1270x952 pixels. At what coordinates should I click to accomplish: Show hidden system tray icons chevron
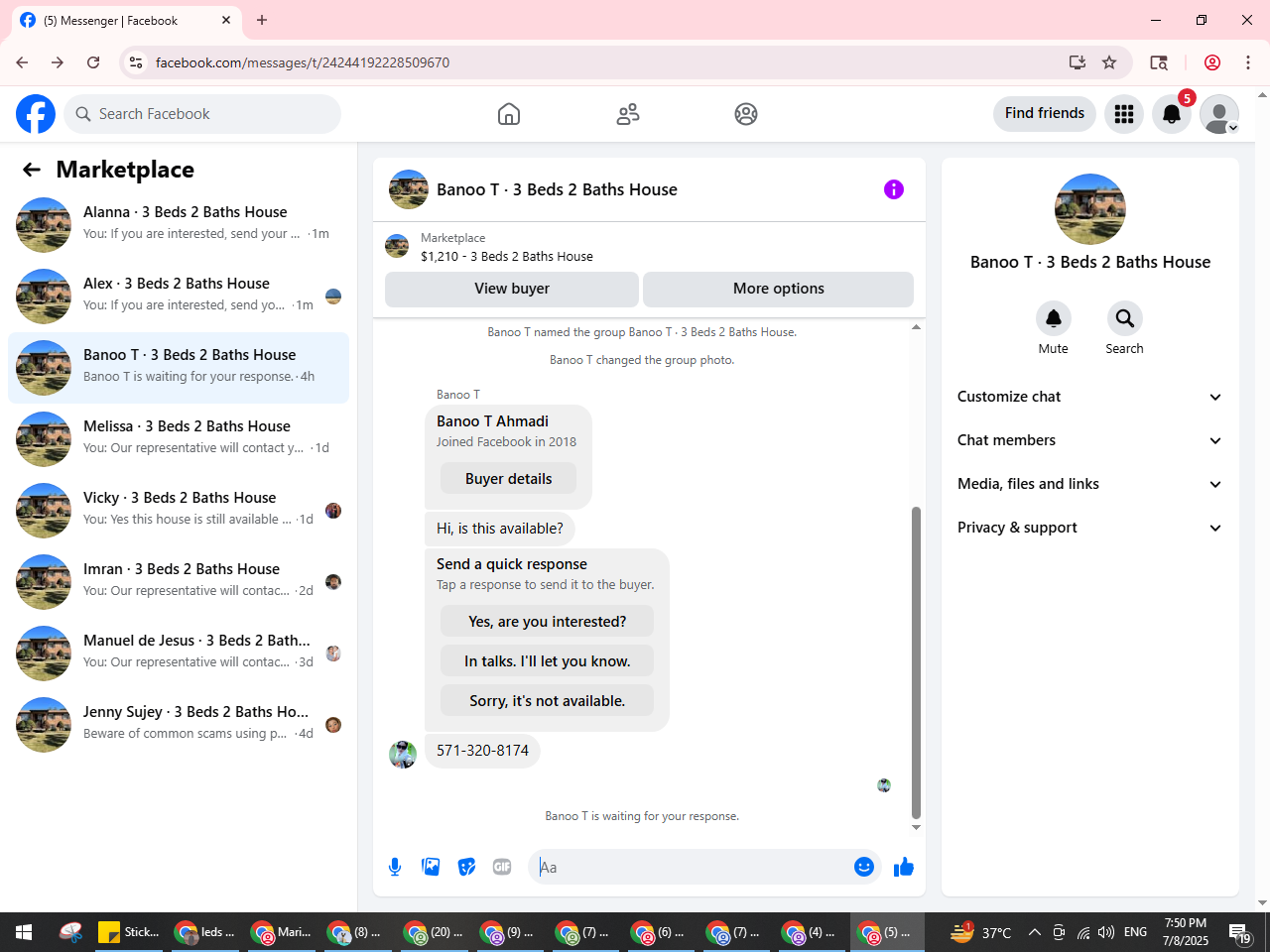(1034, 932)
